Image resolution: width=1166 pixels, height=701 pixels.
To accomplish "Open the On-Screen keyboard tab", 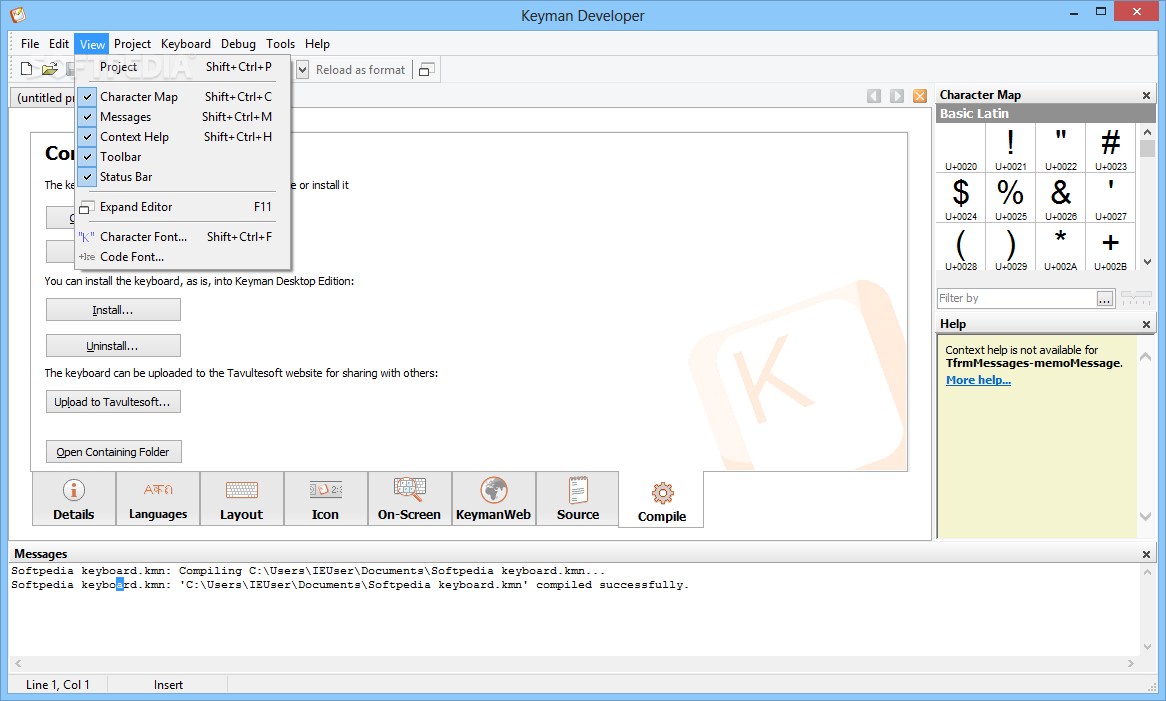I will [410, 499].
